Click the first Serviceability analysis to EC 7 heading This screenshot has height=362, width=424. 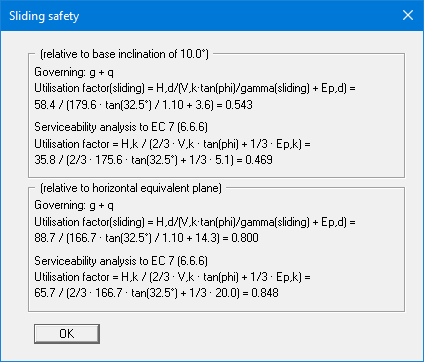tap(121, 127)
